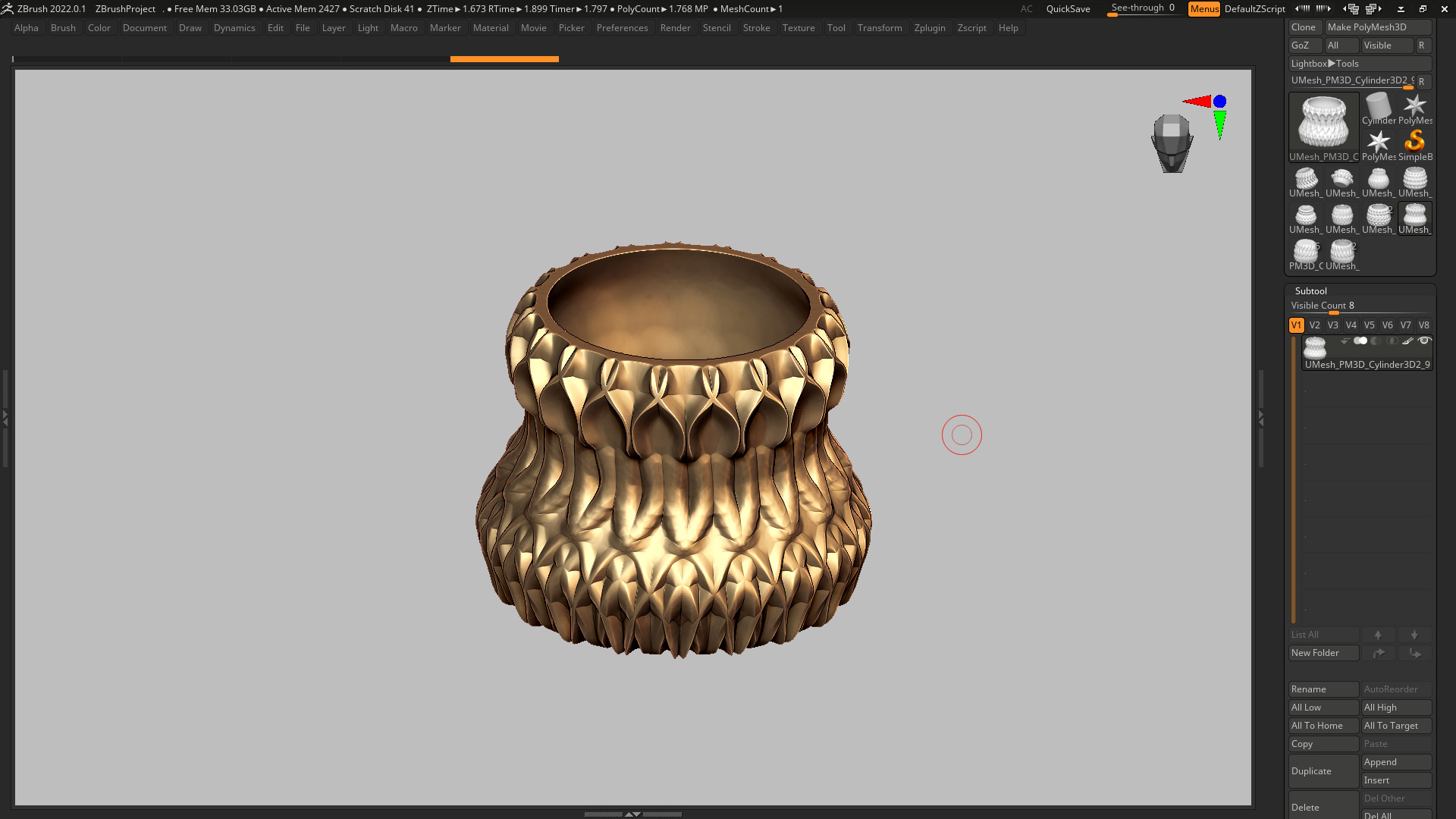
Task: Adjust the See-through slider
Action: [1144, 8]
